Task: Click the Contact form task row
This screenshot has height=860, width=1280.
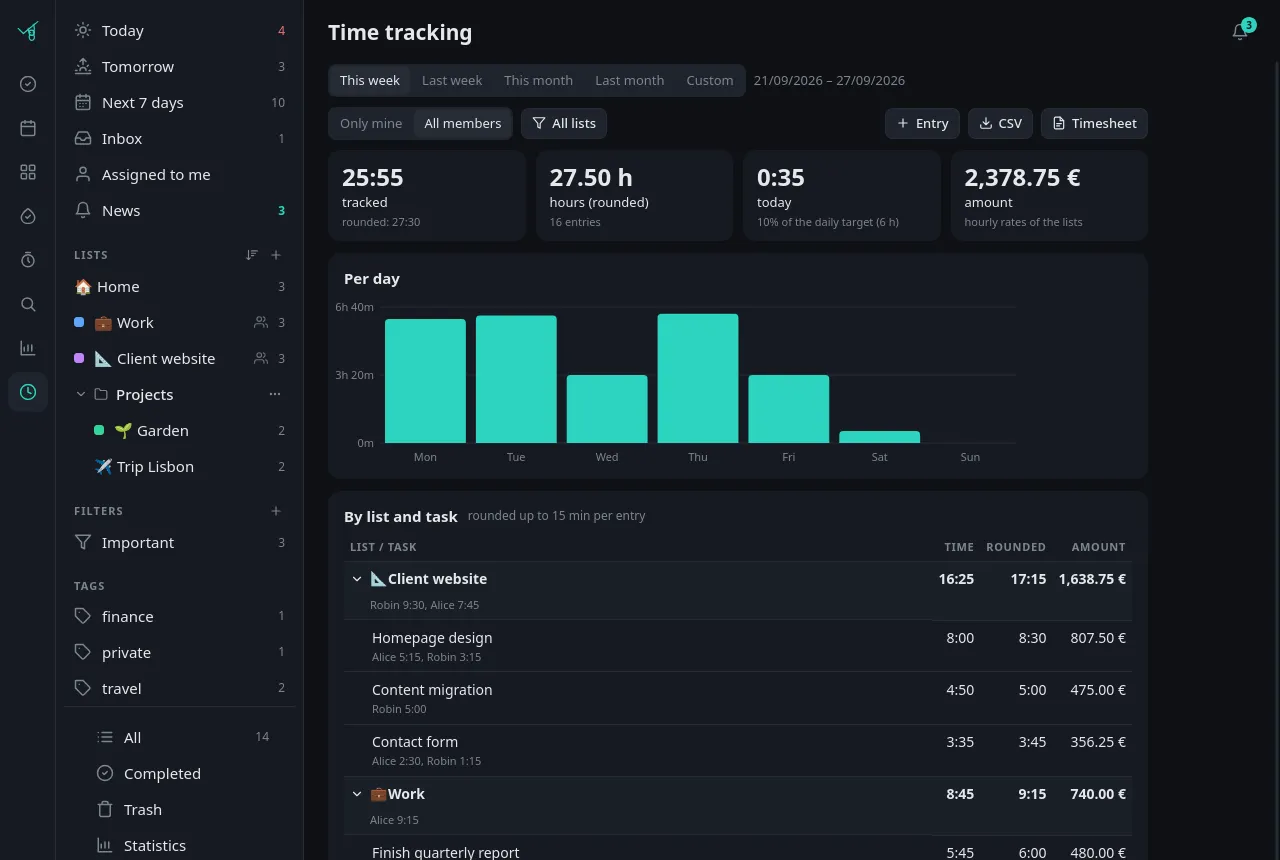Action: coord(738,750)
